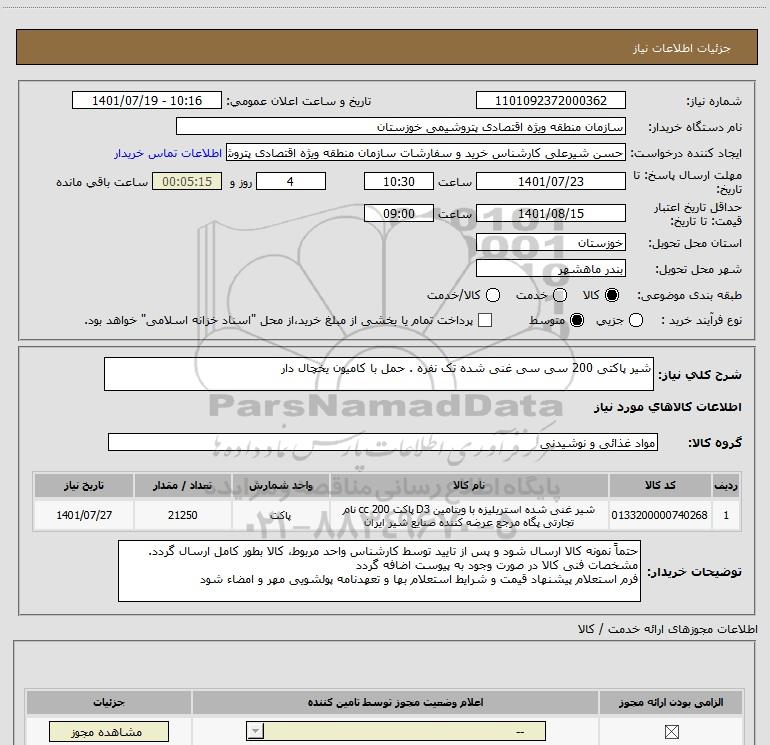Click the goods group field مواد غذائی و نوشیدنی
Viewport: 770px width, 745px height.
pos(383,442)
